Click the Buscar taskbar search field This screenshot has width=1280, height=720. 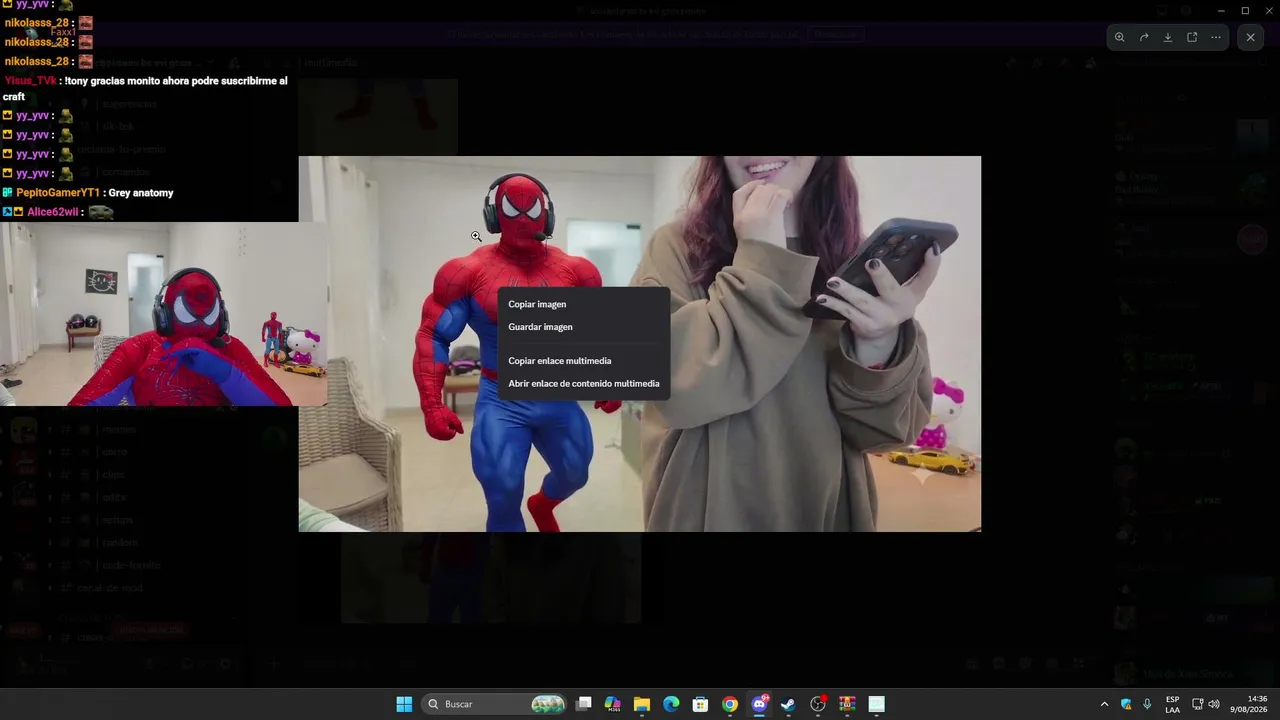494,704
